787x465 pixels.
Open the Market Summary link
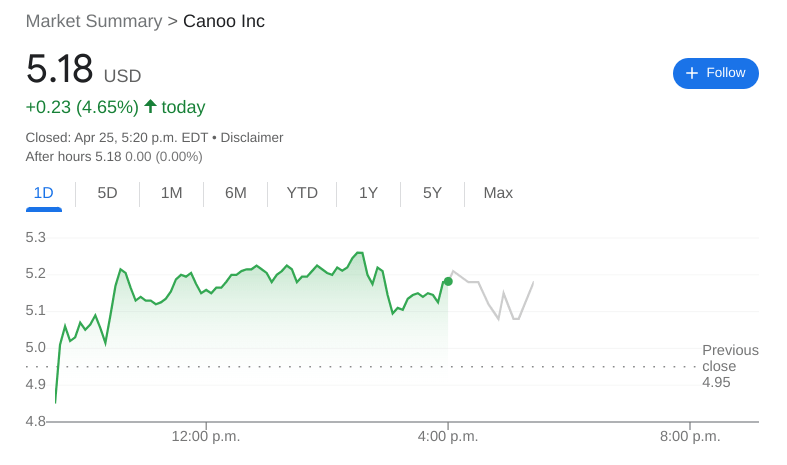click(93, 21)
